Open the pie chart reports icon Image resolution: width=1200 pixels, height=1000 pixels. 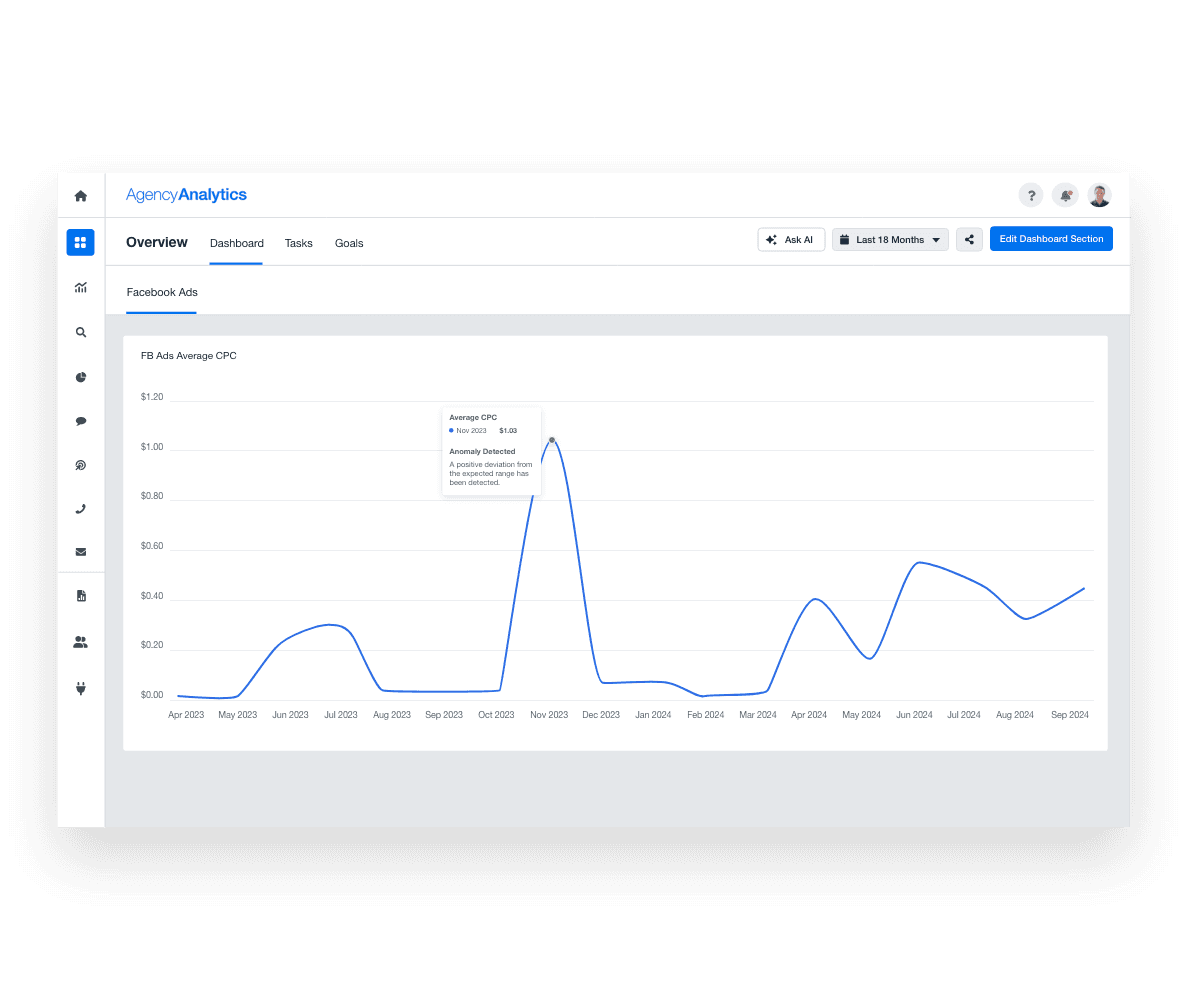[80, 377]
